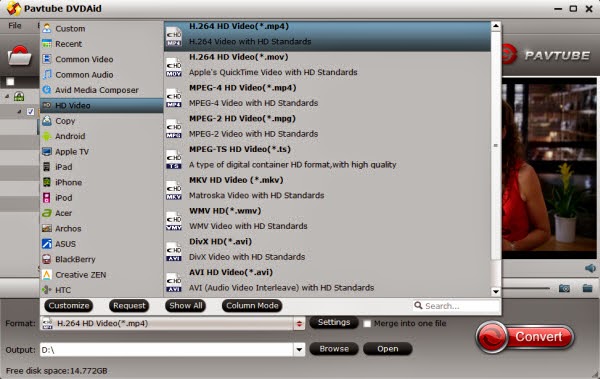600x379 pixels.
Task: Click the Output path field
Action: click(167, 349)
